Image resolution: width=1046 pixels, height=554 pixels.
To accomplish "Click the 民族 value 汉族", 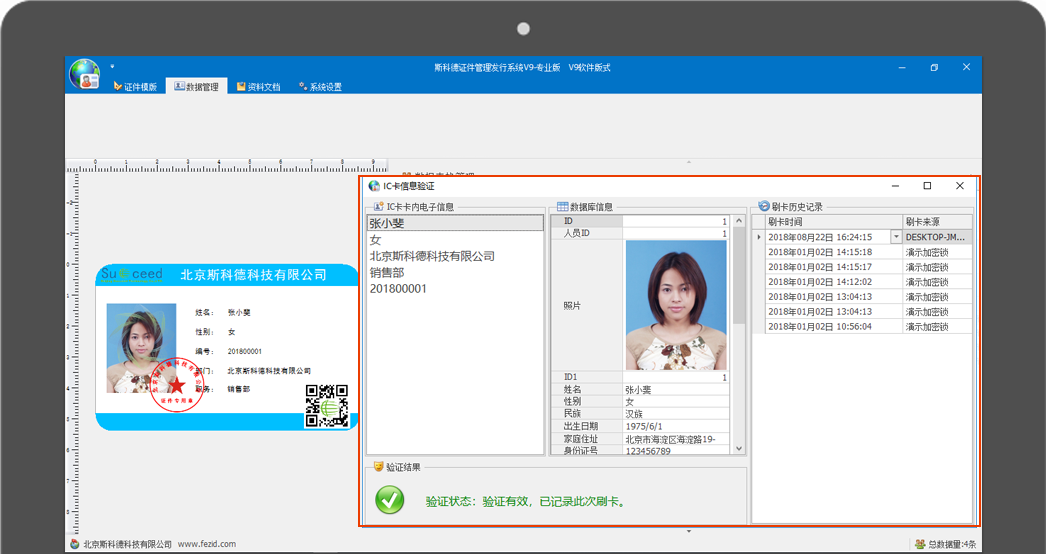I will (676, 414).
